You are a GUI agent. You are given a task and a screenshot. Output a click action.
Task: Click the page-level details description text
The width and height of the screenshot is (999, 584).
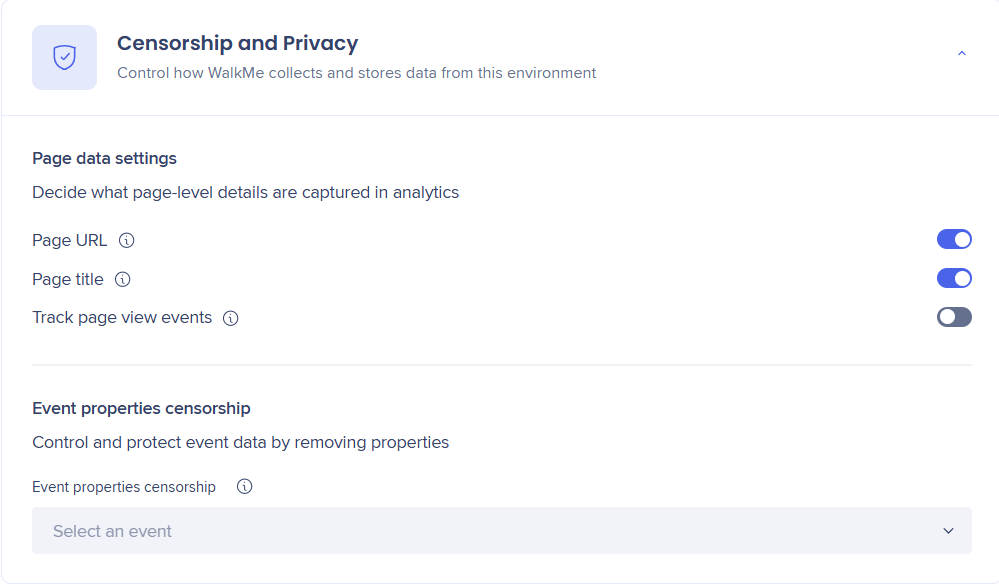pos(245,192)
